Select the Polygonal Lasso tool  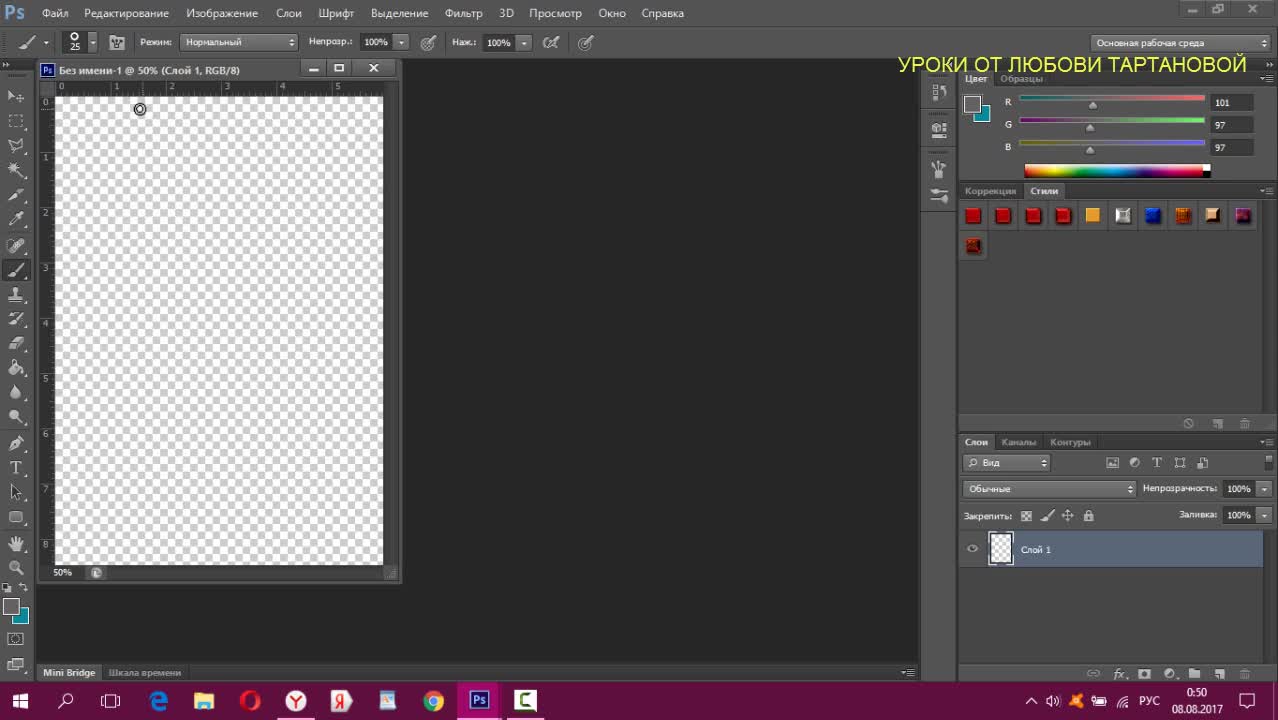coord(16,146)
